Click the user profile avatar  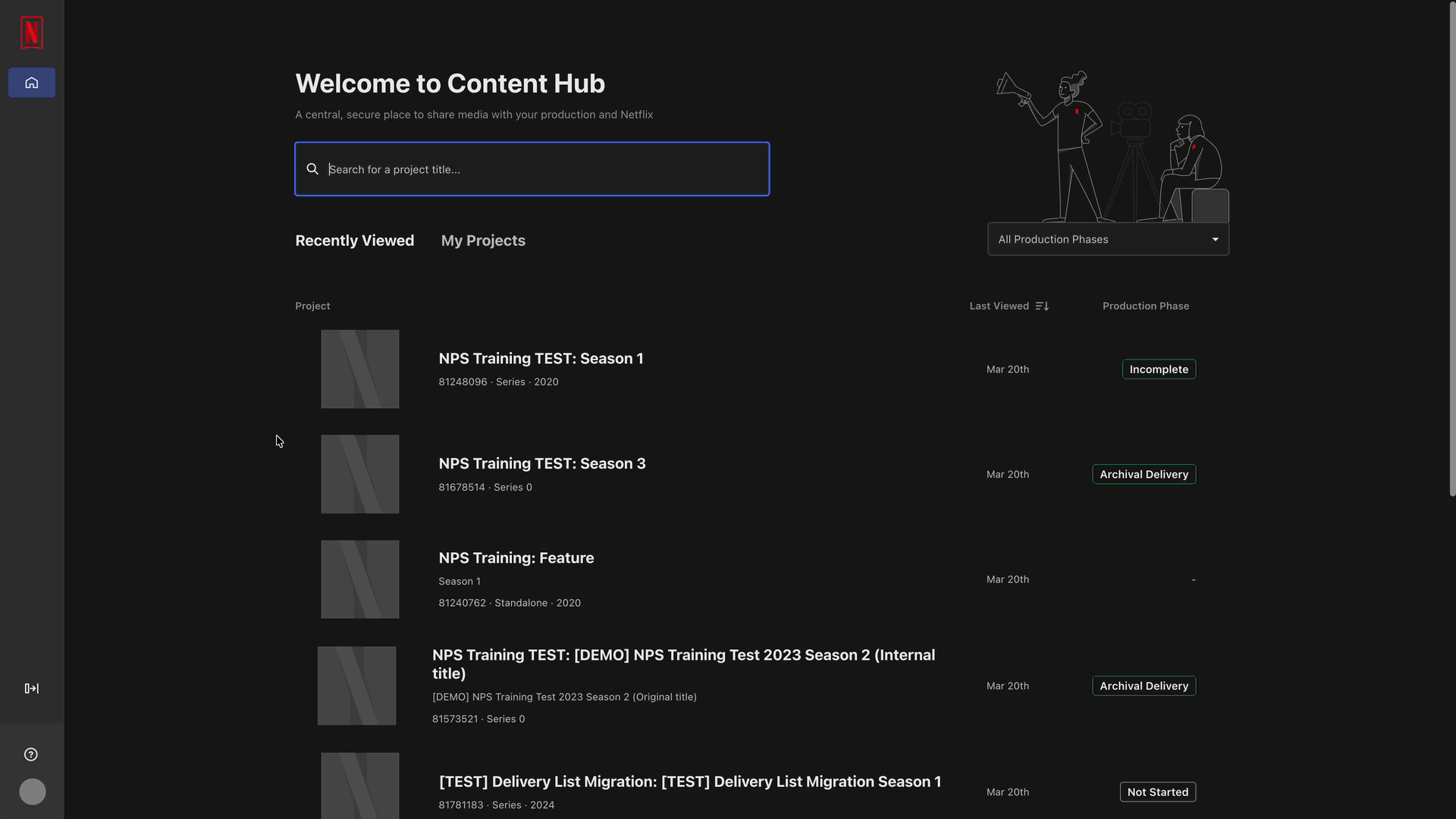pyautogui.click(x=33, y=792)
